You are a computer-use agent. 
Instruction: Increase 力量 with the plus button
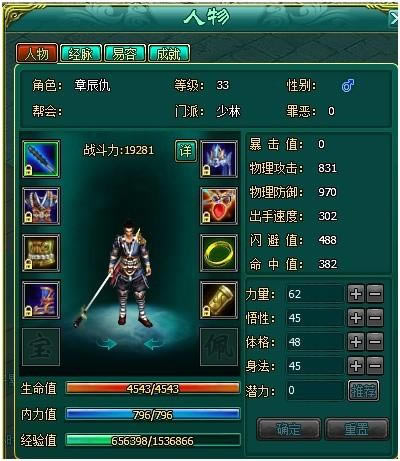[356, 294]
